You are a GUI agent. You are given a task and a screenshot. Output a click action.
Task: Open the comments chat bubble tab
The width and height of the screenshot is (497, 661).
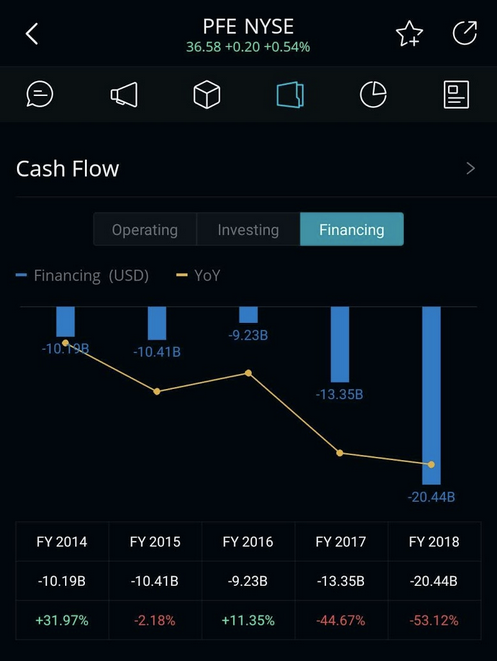pos(40,94)
